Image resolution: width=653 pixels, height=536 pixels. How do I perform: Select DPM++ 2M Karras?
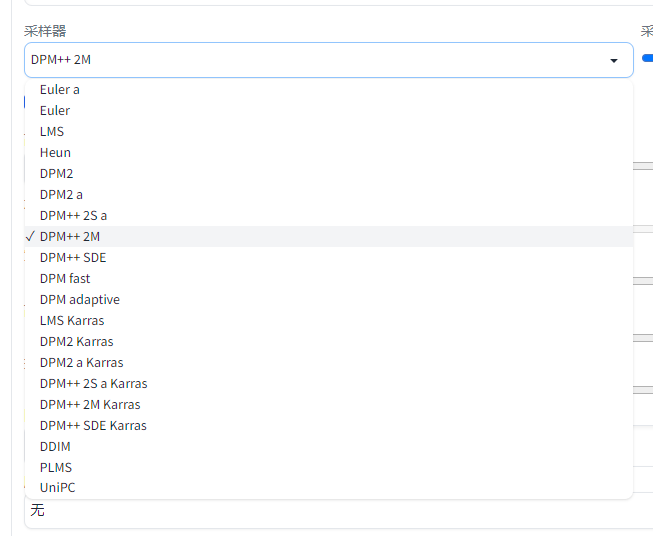click(90, 405)
